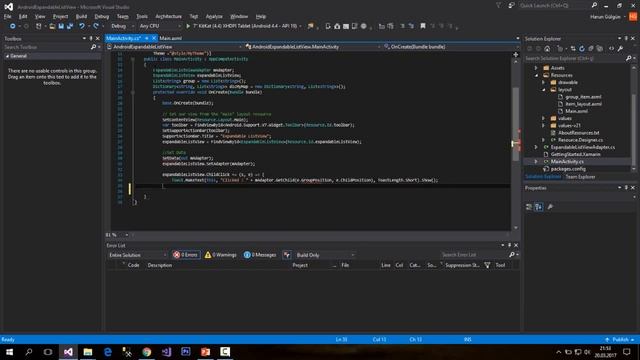
Task: Click the Harun Gülgün account name
Action: 605,17
